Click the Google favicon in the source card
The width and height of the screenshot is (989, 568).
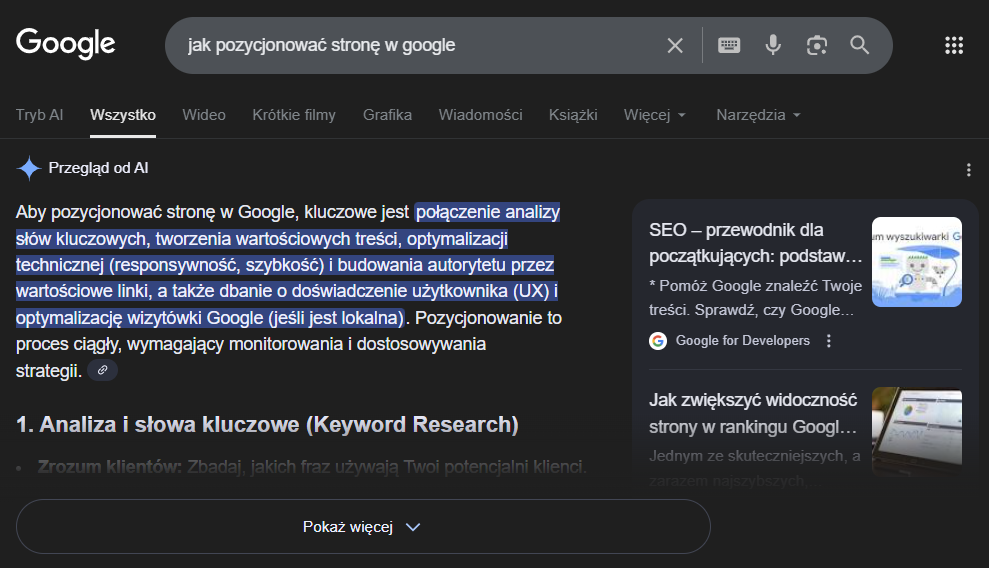(658, 341)
